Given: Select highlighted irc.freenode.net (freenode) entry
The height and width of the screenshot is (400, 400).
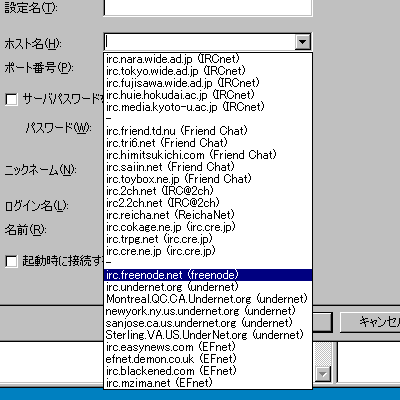Looking at the screenshot, I should coord(208,275).
